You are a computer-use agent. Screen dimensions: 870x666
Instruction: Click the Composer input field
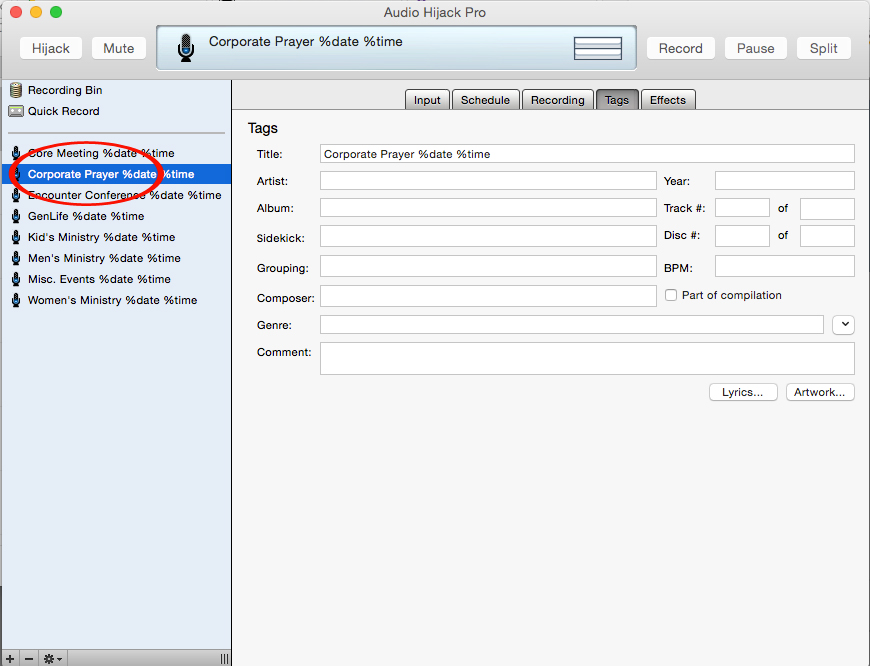pyautogui.click(x=488, y=296)
